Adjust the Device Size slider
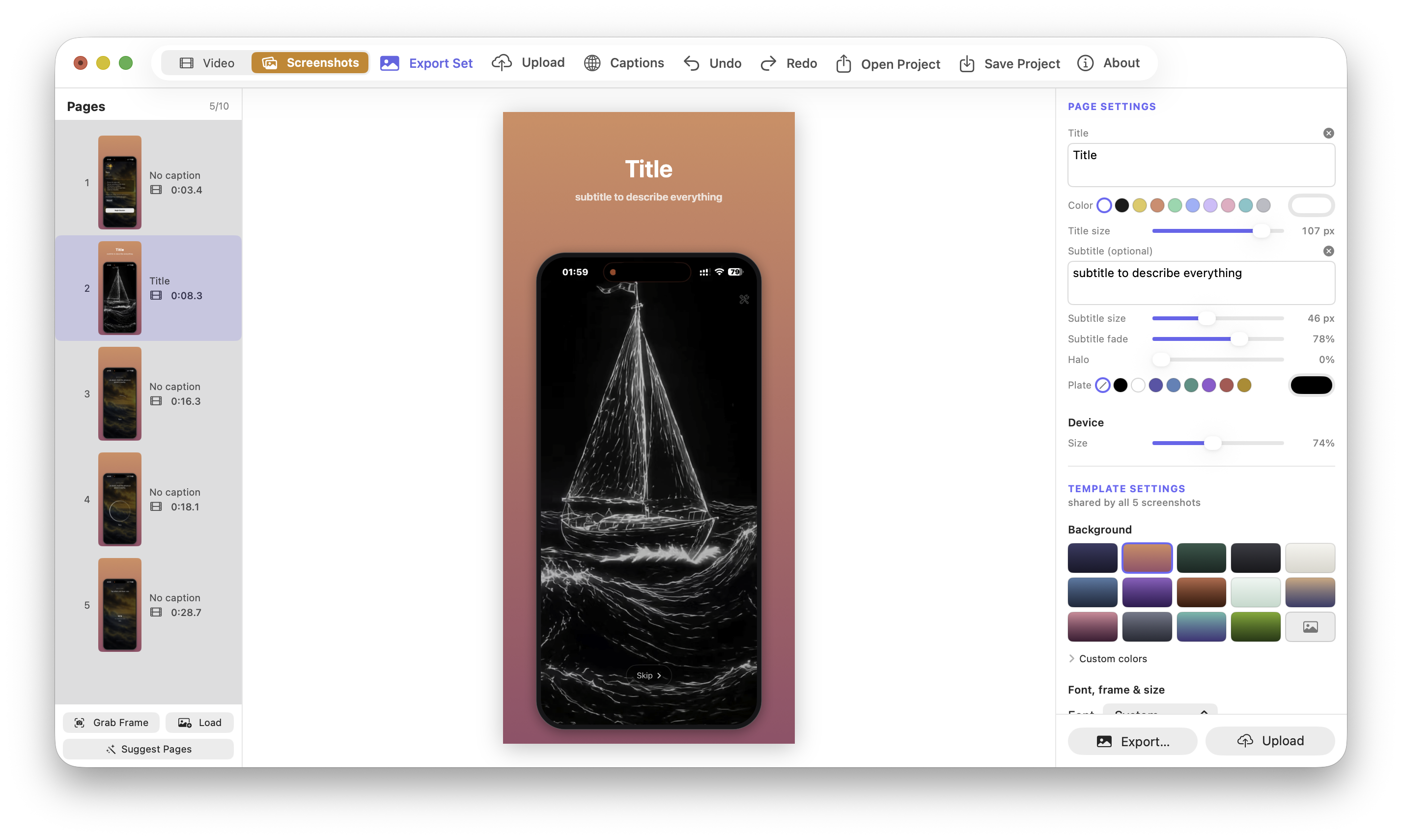The height and width of the screenshot is (840, 1402). point(1217,443)
